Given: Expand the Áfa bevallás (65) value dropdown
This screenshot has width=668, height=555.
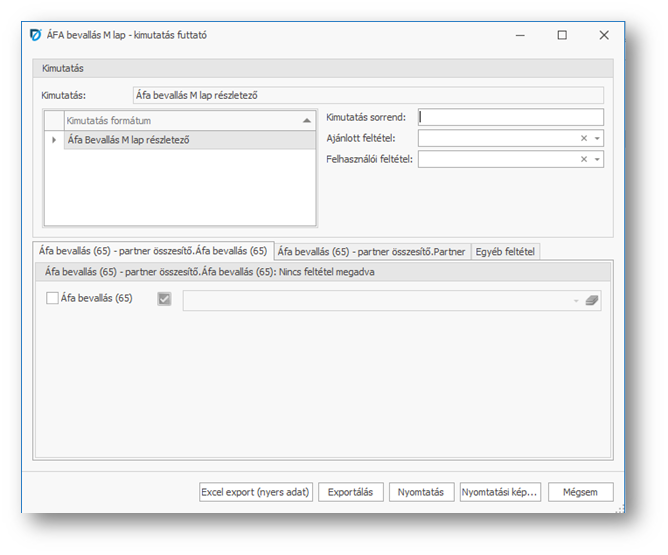Looking at the screenshot, I should coord(576,299).
